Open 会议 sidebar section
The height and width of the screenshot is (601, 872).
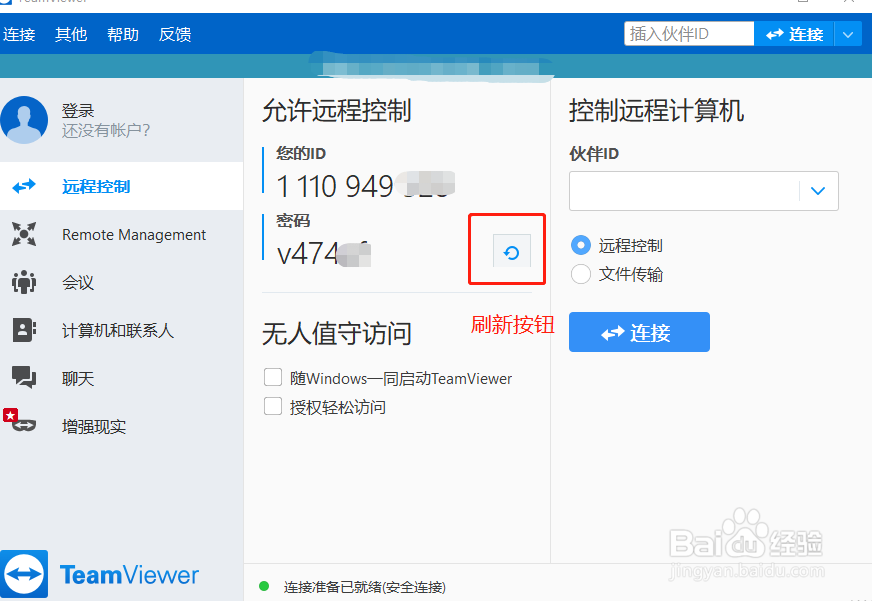(x=121, y=282)
